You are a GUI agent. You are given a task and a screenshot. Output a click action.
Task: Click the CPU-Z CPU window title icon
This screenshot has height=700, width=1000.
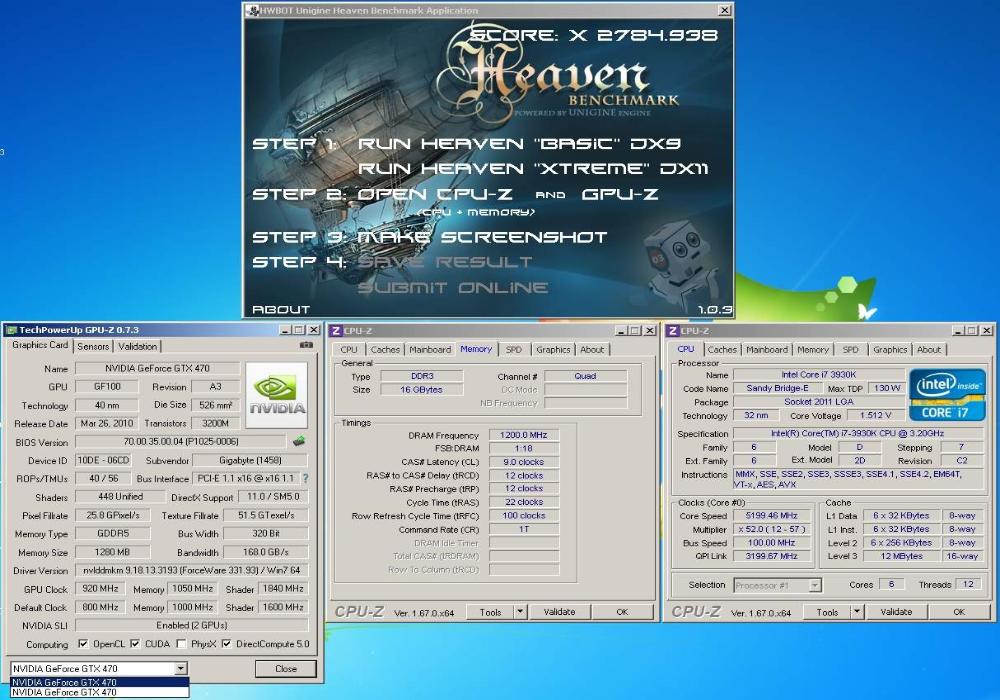(673, 330)
